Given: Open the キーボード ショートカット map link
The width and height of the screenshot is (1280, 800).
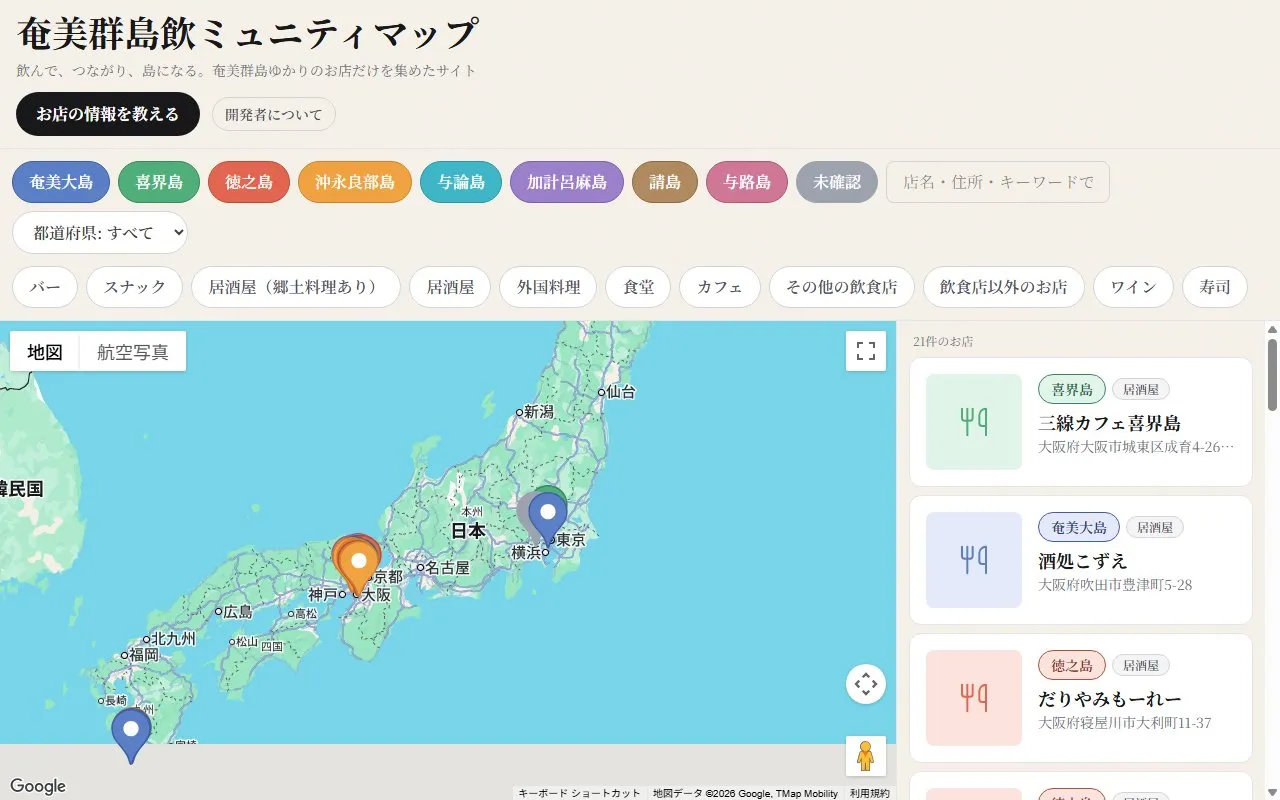Looking at the screenshot, I should tap(579, 793).
